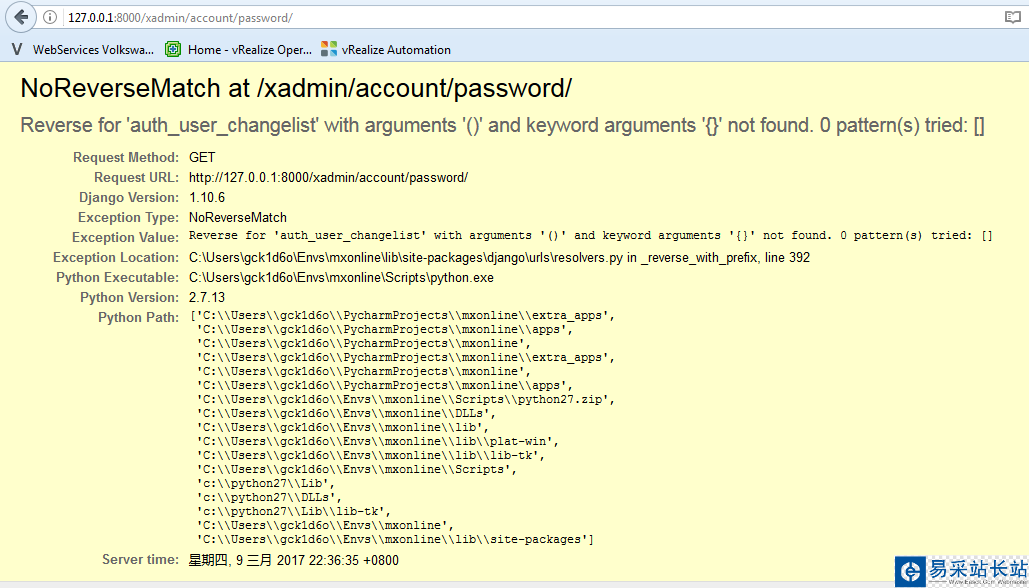Click the Python Executable python.exe path
Image resolution: width=1029 pixels, height=588 pixels.
341,277
